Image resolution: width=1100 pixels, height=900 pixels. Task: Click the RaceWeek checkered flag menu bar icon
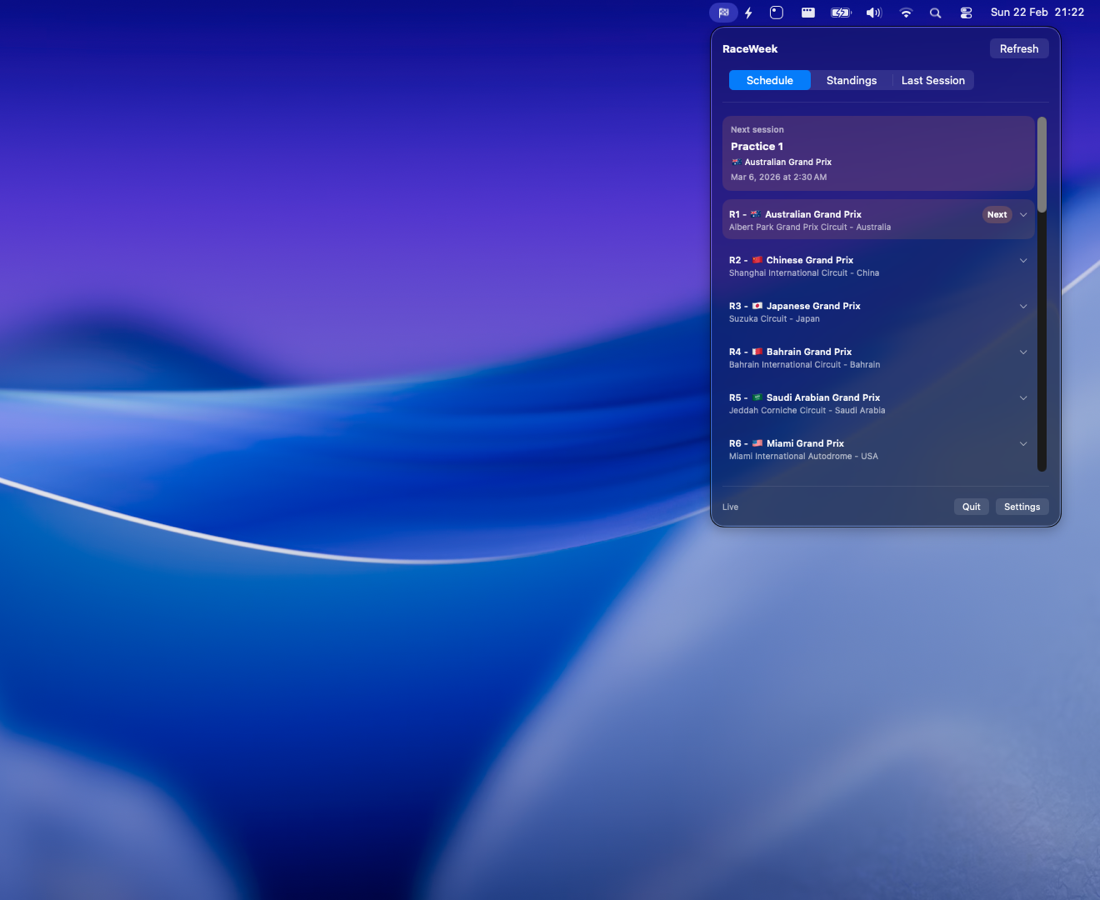(722, 12)
